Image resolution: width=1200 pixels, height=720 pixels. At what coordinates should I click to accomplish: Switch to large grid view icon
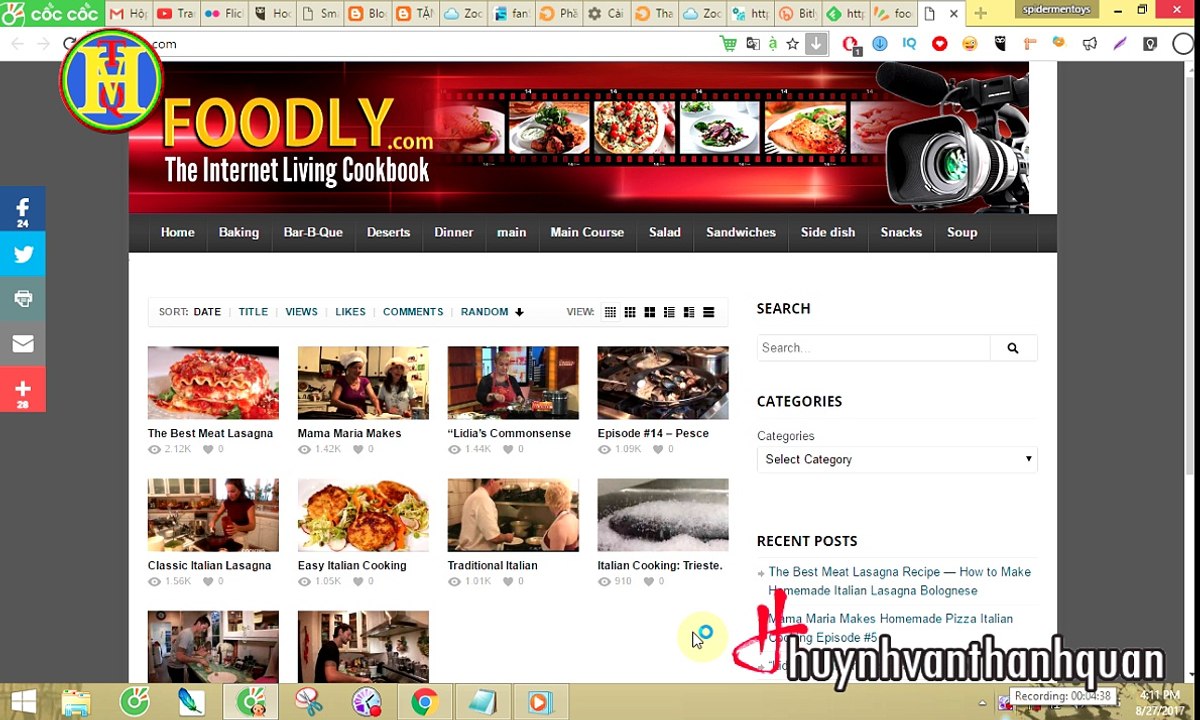649,312
